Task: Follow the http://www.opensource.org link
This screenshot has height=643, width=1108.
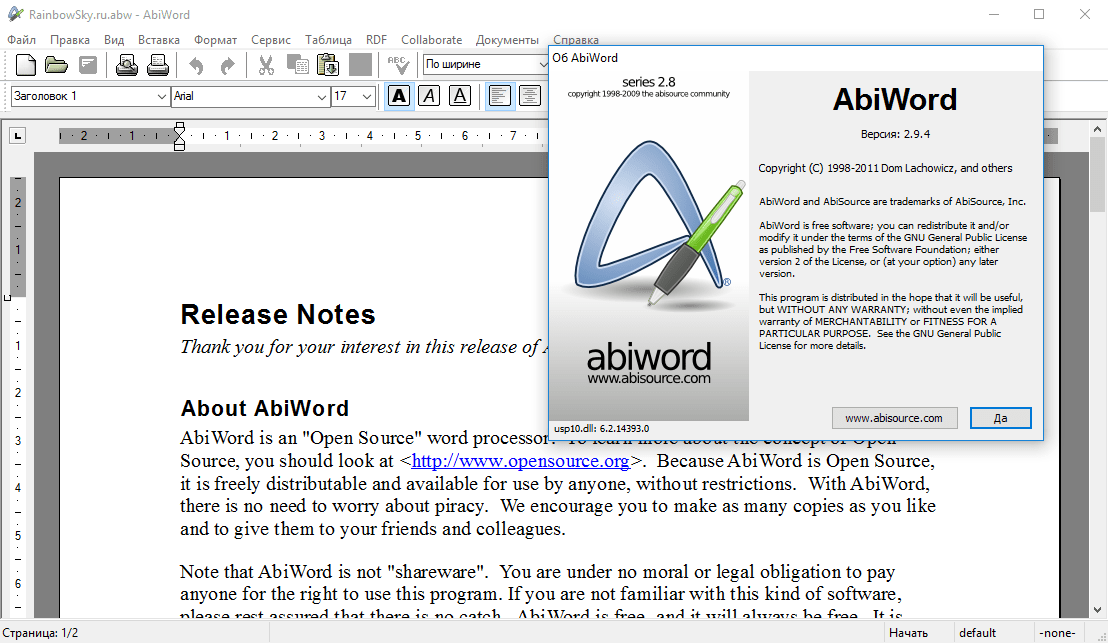Action: pyautogui.click(x=520, y=461)
